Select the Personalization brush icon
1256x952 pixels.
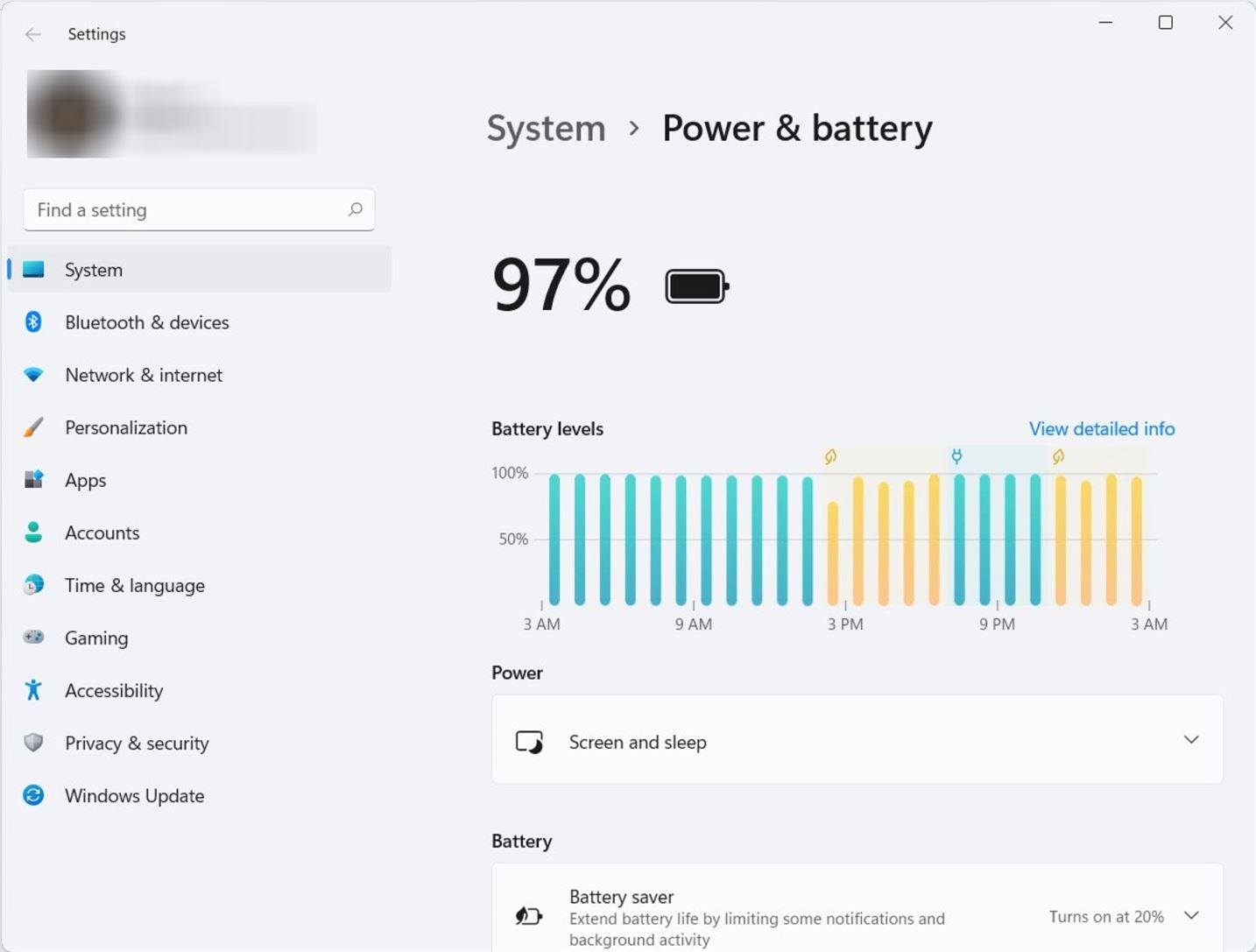[33, 427]
